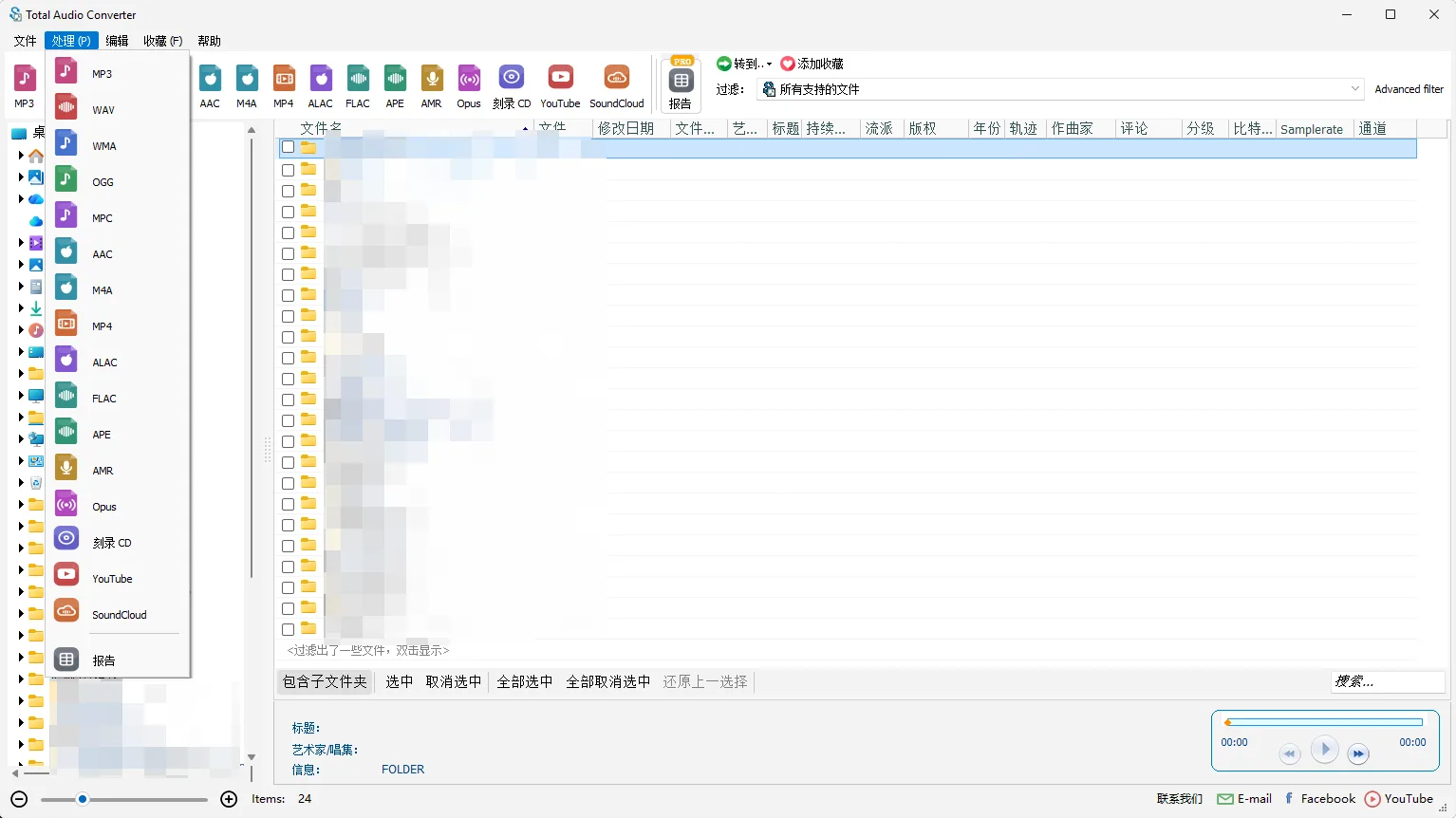Tick the checkbox of the fourth folder row
Image resolution: width=1456 pixels, height=818 pixels.
pos(288,212)
